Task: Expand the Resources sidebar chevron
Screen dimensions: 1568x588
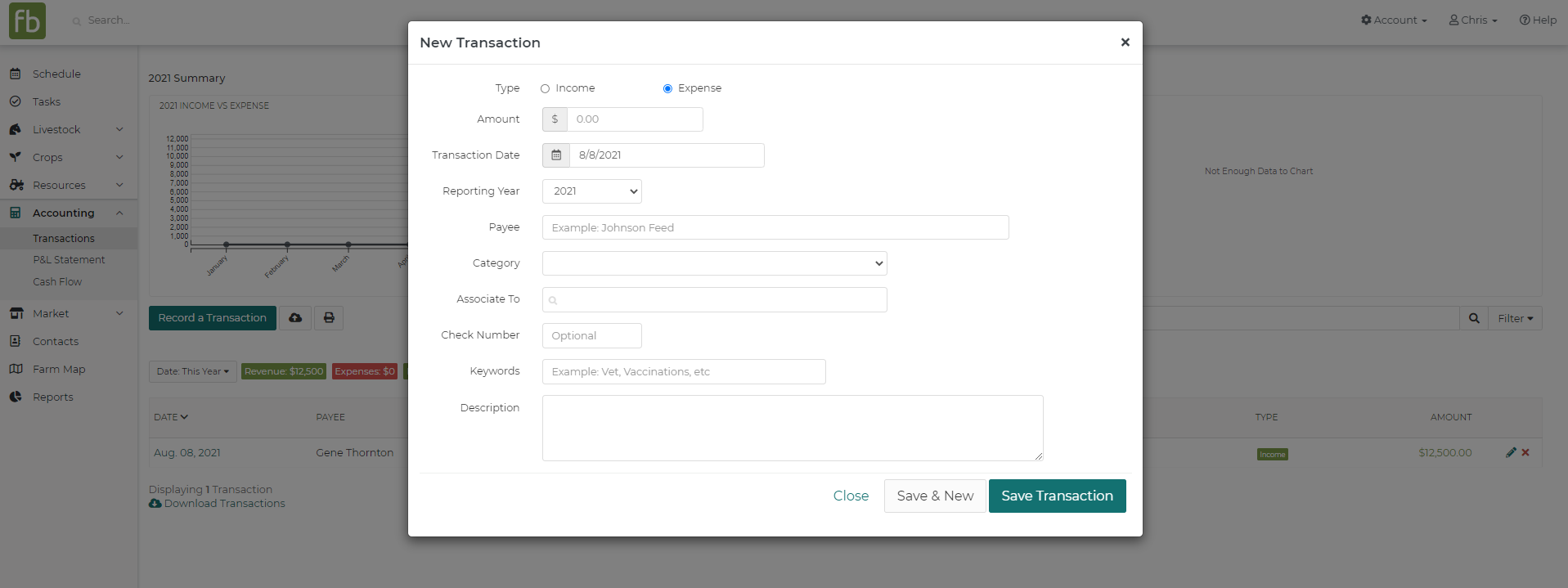Action: 119,185
